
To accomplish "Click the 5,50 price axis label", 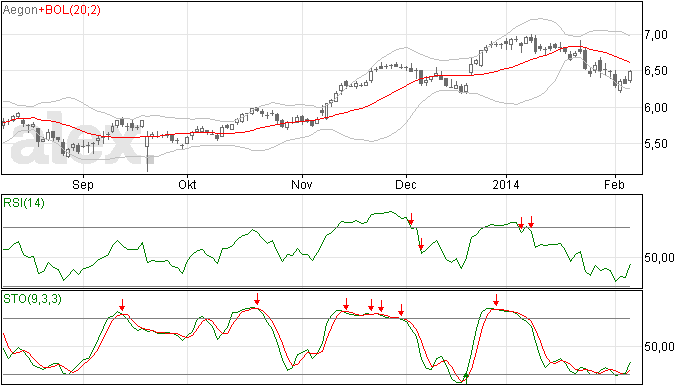I will (656, 144).
